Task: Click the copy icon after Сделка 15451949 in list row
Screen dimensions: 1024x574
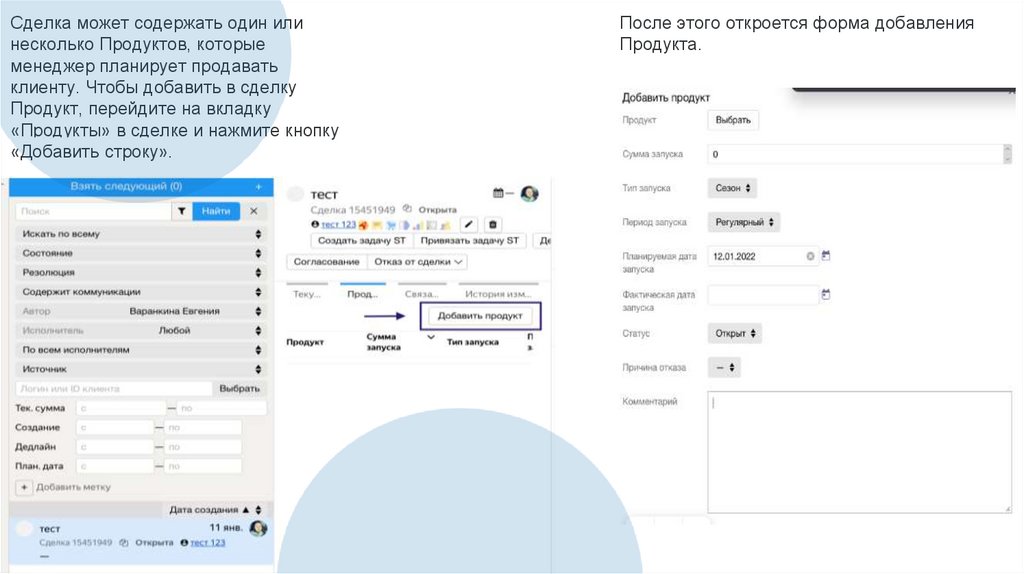Action: pos(123,543)
